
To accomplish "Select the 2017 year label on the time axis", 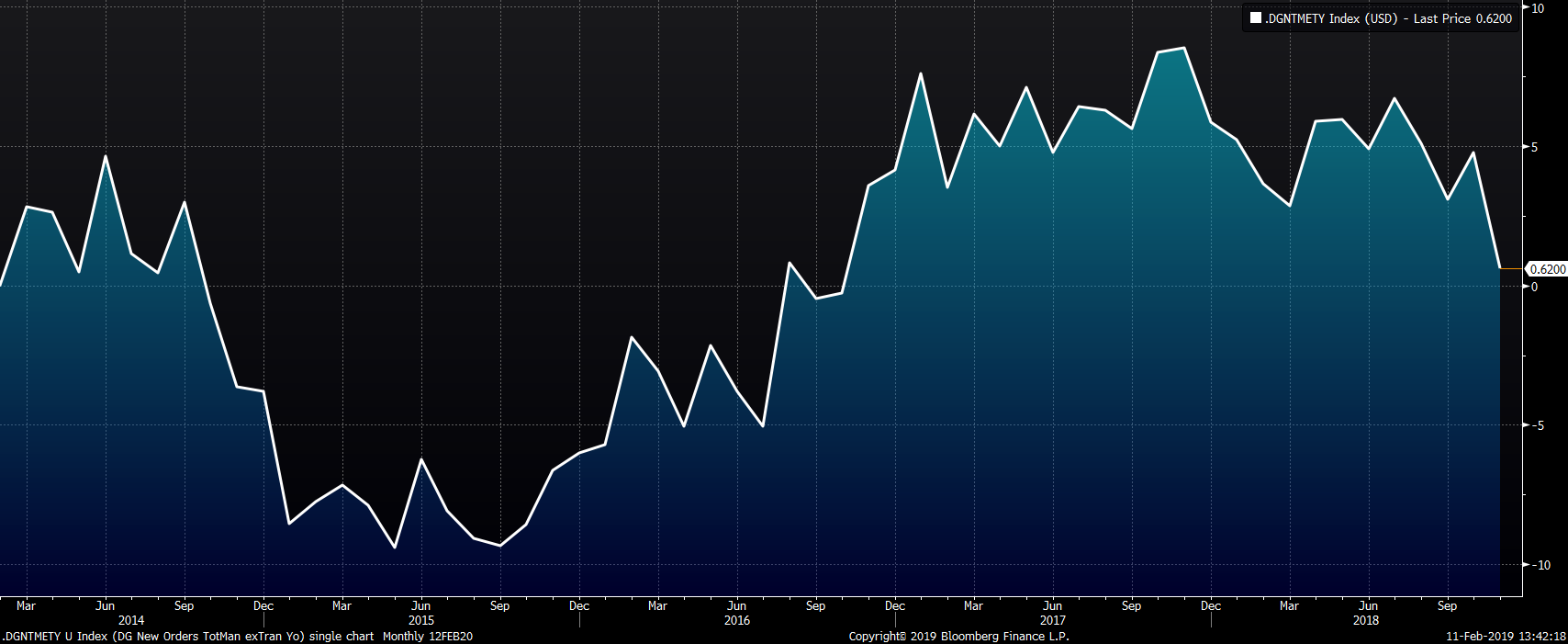I will [1053, 620].
